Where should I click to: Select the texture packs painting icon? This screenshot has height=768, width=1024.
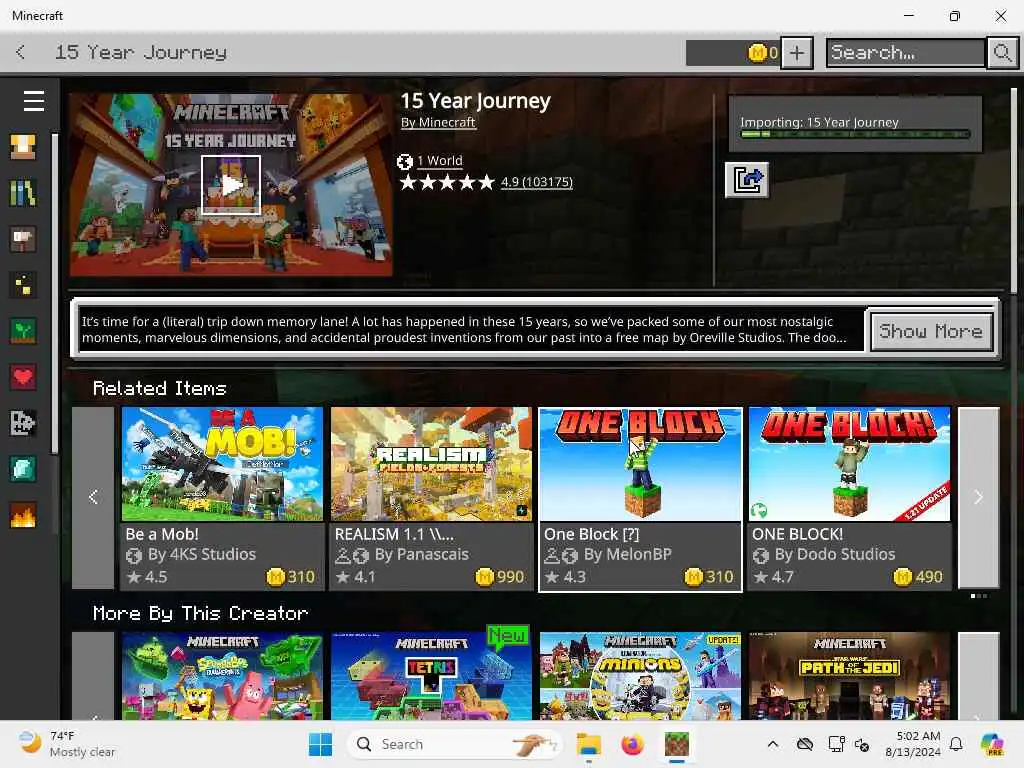pyautogui.click(x=23, y=239)
